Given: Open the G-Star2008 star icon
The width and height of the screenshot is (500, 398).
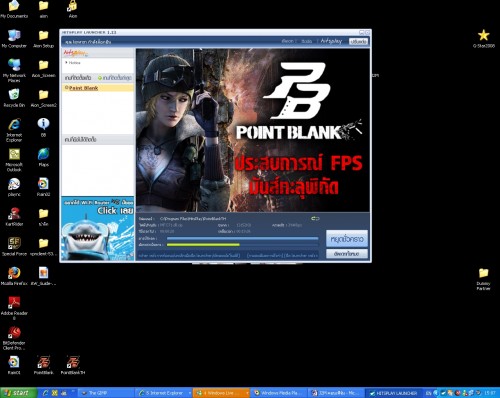Looking at the screenshot, I should pos(483,38).
